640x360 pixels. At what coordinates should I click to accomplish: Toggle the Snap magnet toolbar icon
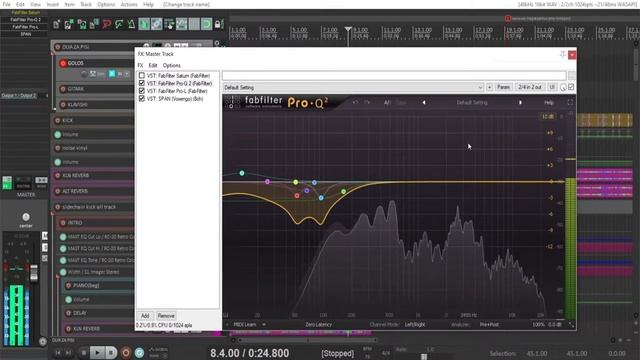click(207, 24)
